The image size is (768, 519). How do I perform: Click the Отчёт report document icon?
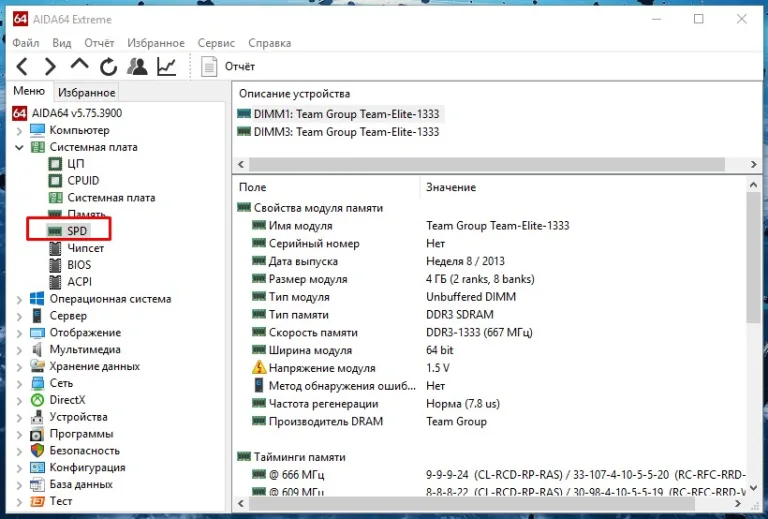tap(209, 66)
